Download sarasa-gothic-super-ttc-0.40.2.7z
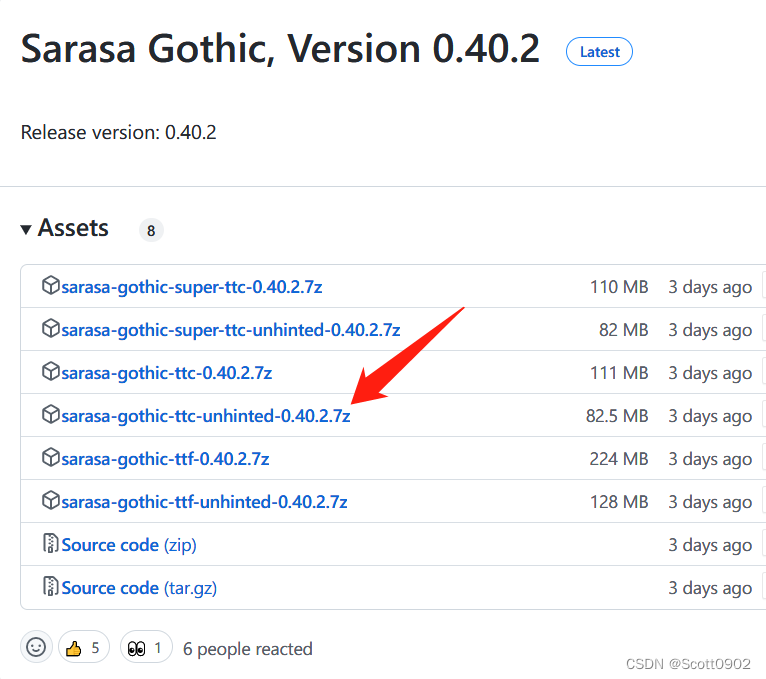This screenshot has width=766, height=679. [192, 287]
